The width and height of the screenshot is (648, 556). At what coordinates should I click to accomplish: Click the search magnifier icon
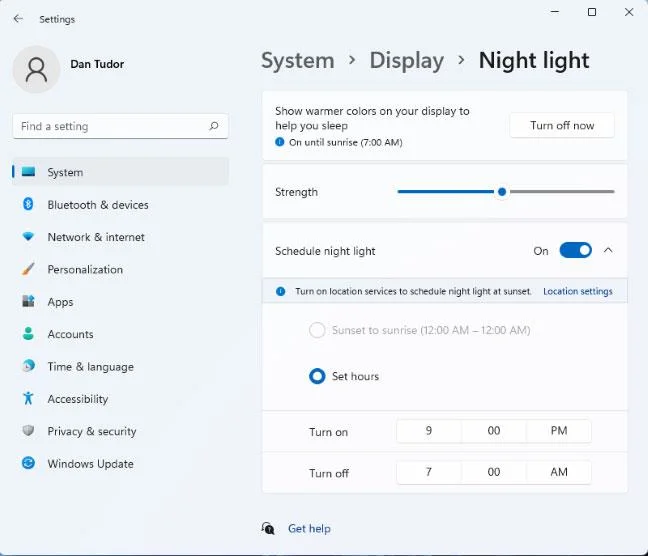point(214,126)
